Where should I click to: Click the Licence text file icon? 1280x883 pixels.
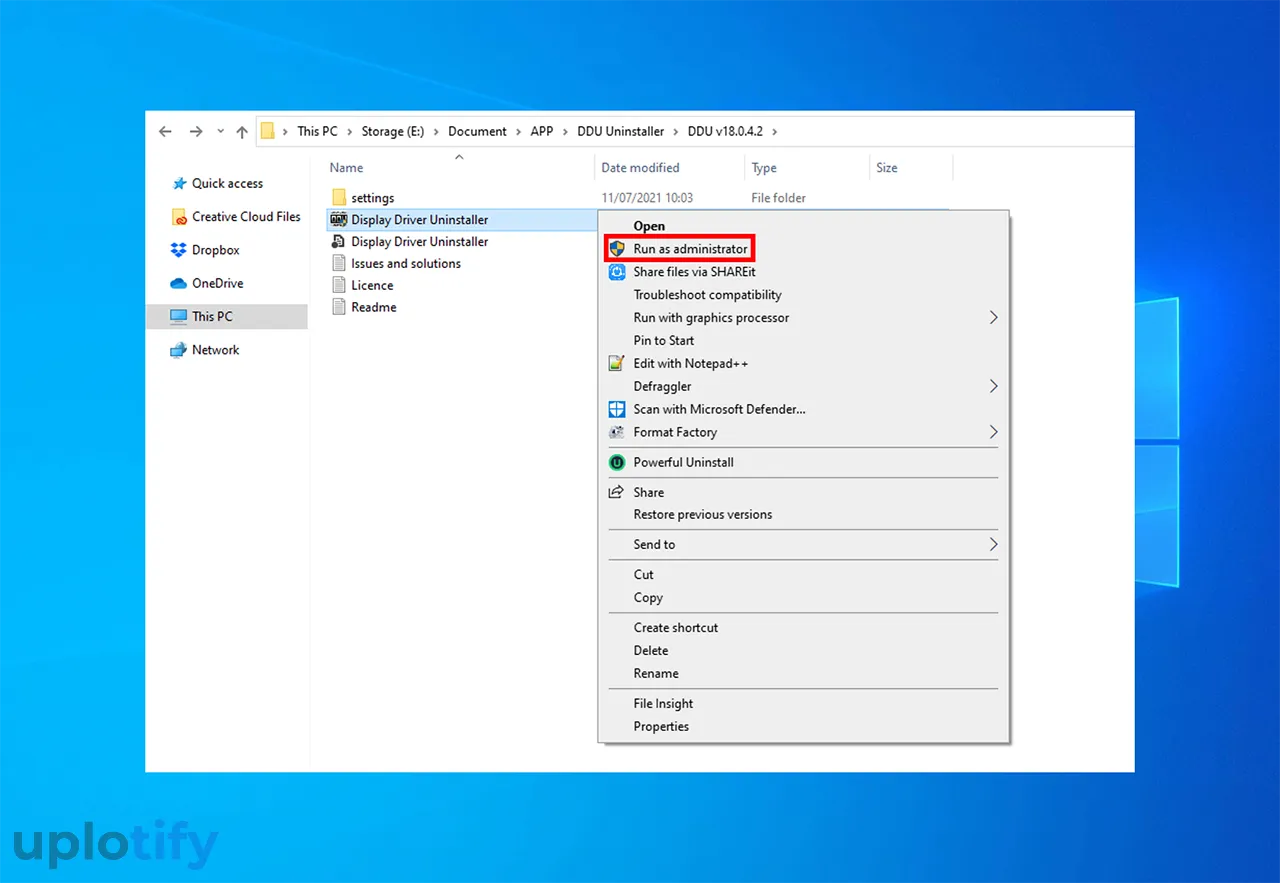[338, 285]
